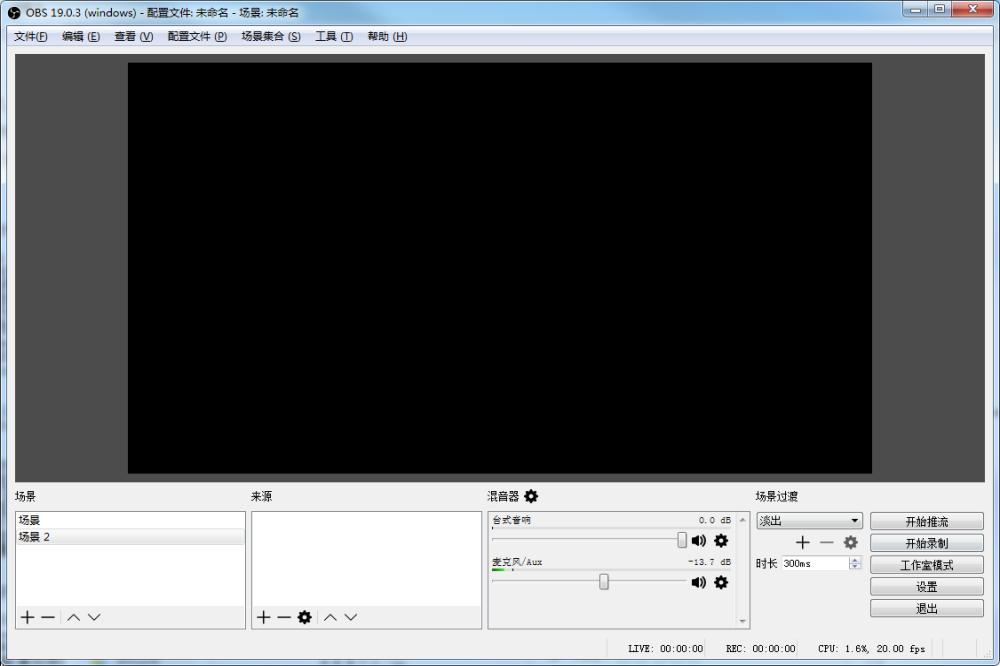Mute the 台式音响 desktop audio speaker

[x=698, y=540]
